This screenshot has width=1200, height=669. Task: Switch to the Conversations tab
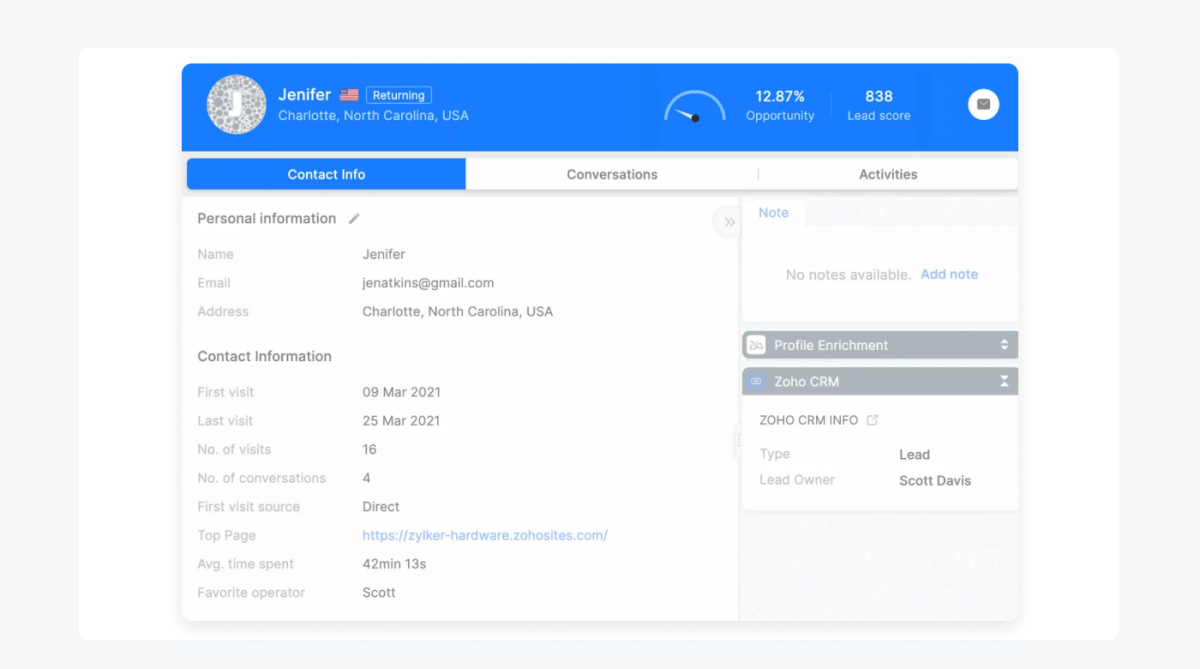[x=611, y=174]
